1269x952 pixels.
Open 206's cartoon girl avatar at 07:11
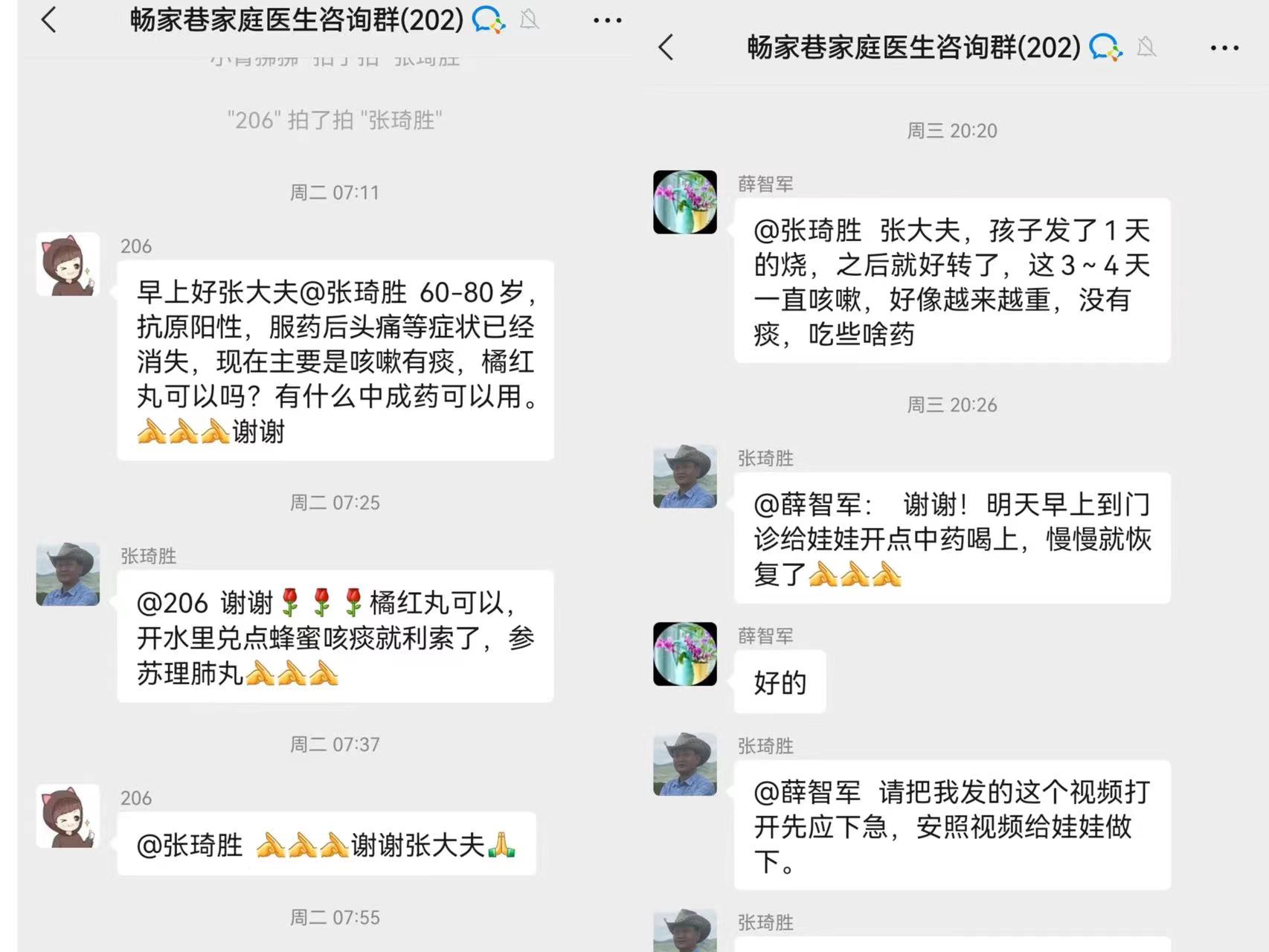[68, 265]
